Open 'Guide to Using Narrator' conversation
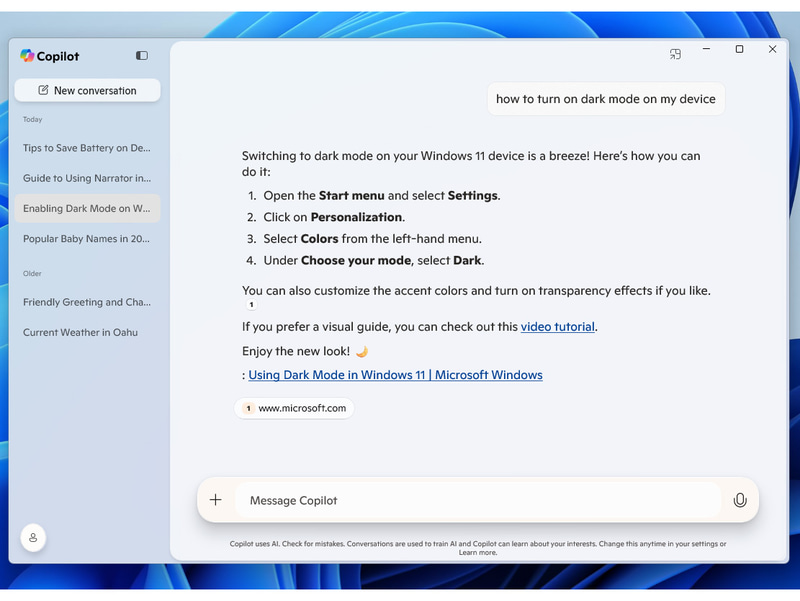 point(87,178)
